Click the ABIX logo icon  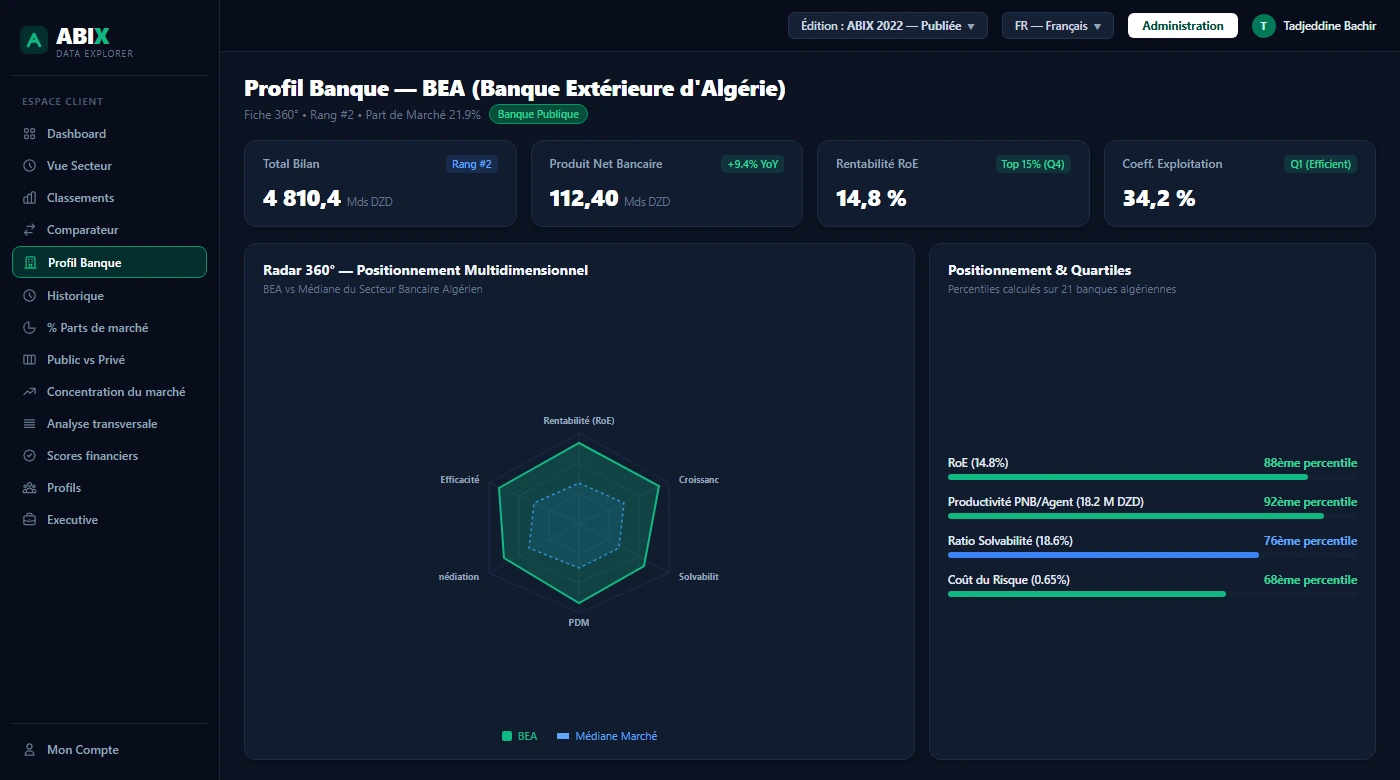tap(34, 40)
